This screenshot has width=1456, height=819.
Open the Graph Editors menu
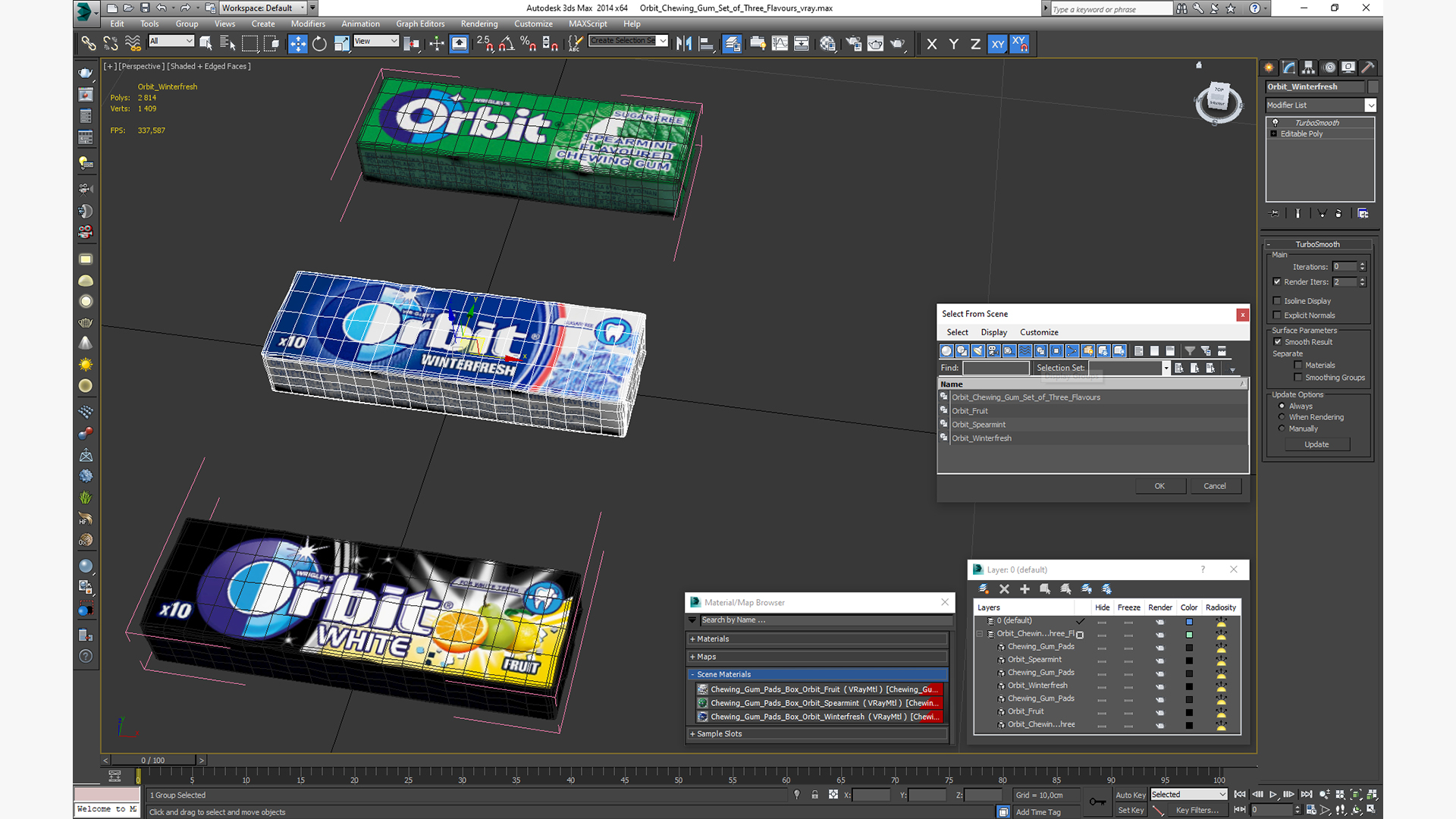tap(420, 24)
